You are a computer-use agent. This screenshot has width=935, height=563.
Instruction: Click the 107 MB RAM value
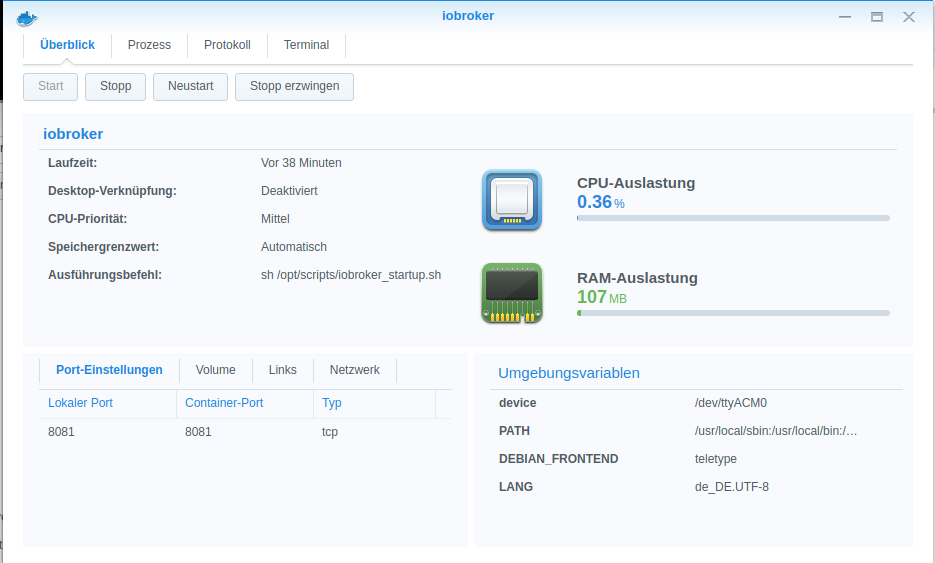pos(602,297)
